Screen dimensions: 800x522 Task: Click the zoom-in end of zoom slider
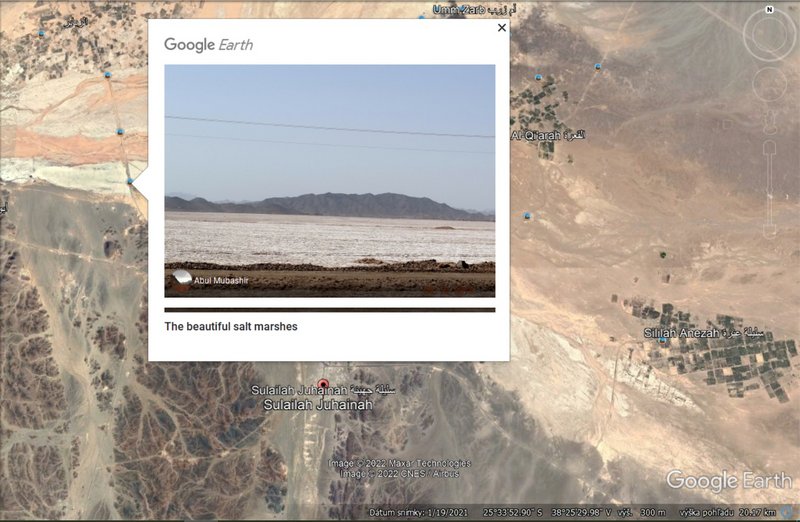[x=769, y=148]
